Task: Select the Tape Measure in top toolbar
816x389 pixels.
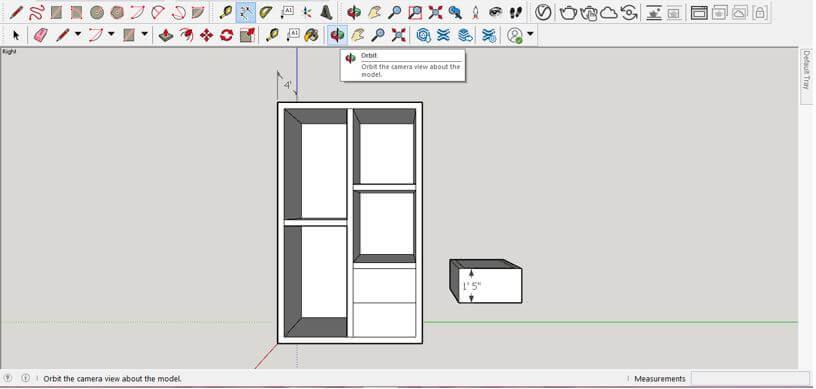Action: pyautogui.click(x=226, y=12)
